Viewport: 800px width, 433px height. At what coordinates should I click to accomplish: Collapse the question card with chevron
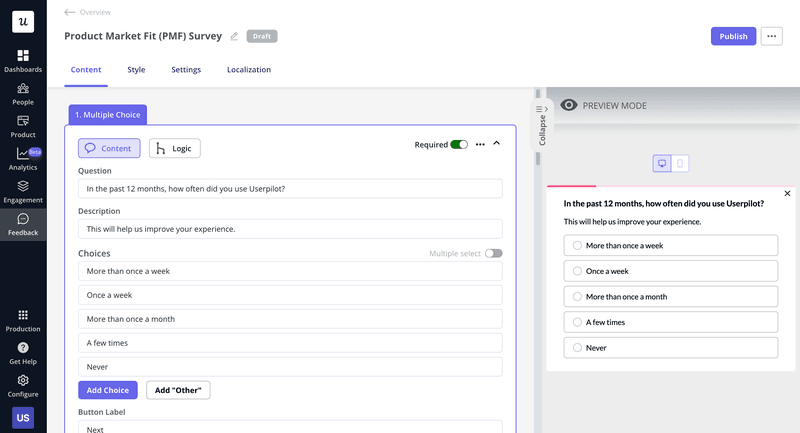(x=496, y=143)
